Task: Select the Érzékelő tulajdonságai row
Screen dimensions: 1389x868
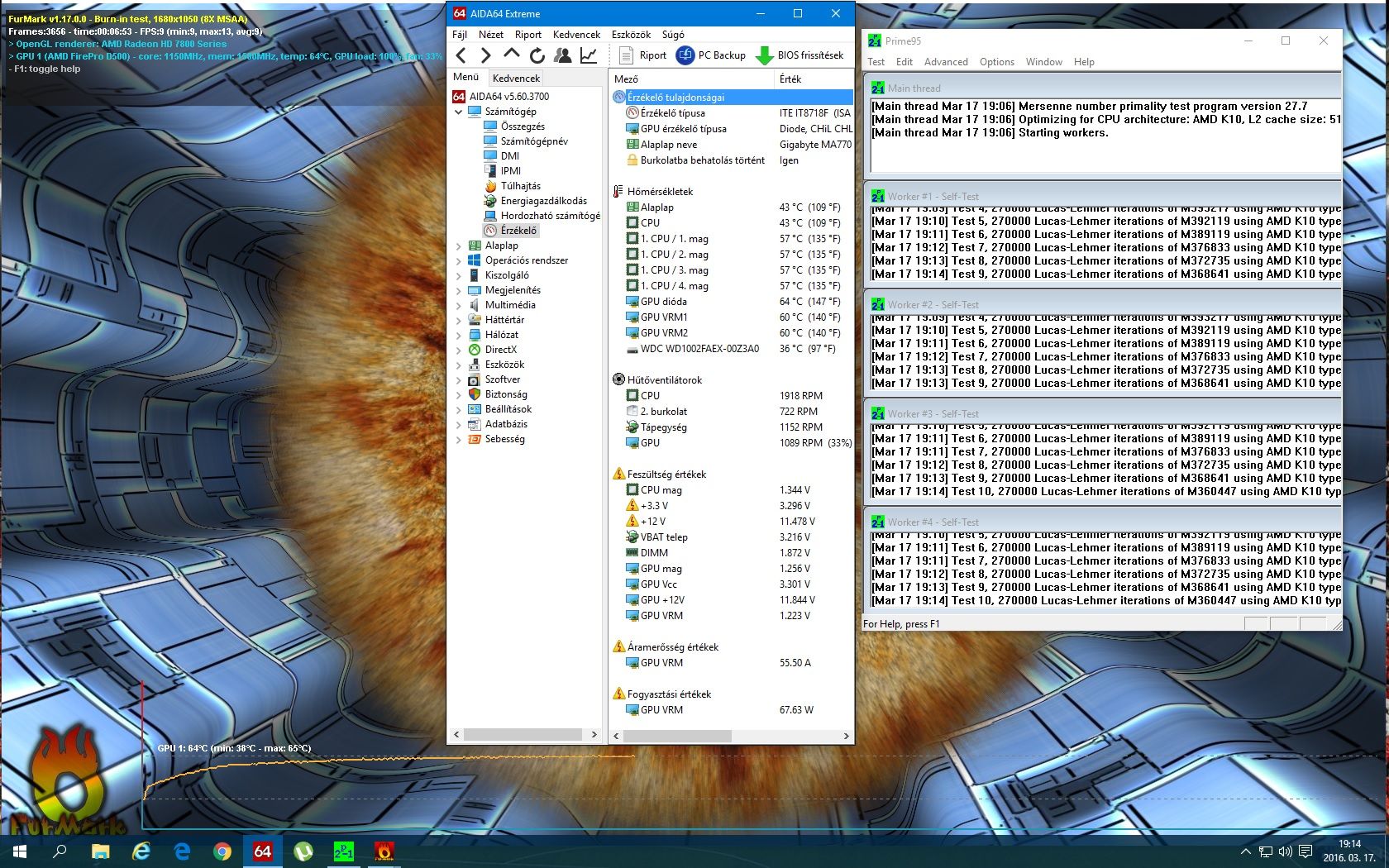Action: (732, 97)
